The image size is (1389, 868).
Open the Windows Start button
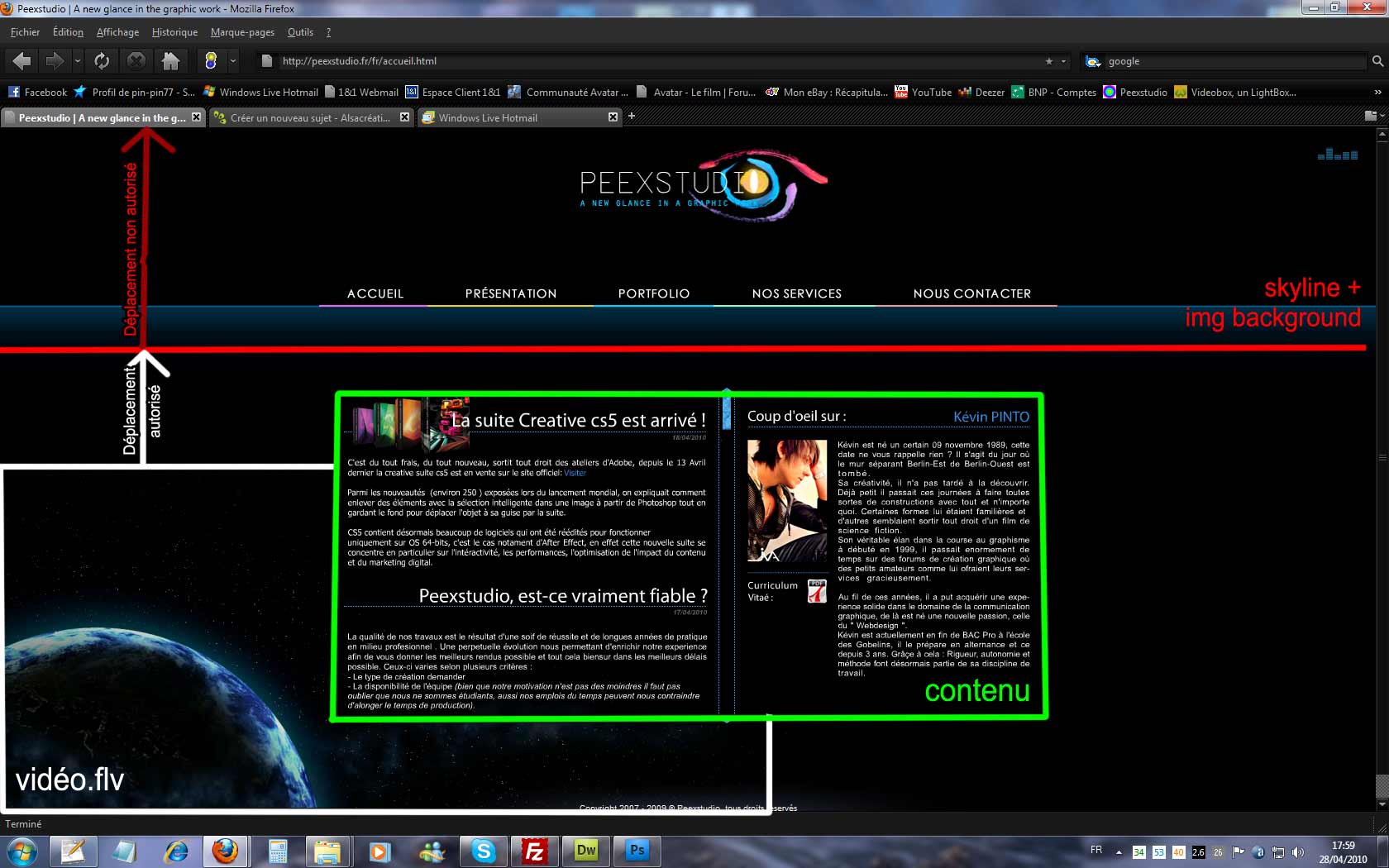pos(22,851)
